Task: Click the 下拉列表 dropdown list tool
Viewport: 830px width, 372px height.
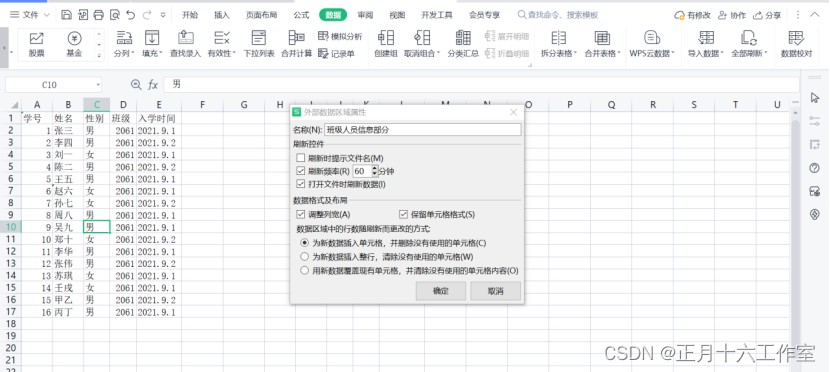Action: [259, 44]
